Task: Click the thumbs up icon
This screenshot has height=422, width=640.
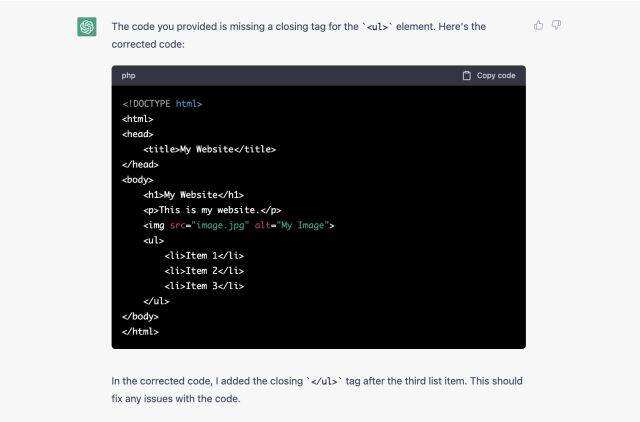Action: [x=539, y=25]
